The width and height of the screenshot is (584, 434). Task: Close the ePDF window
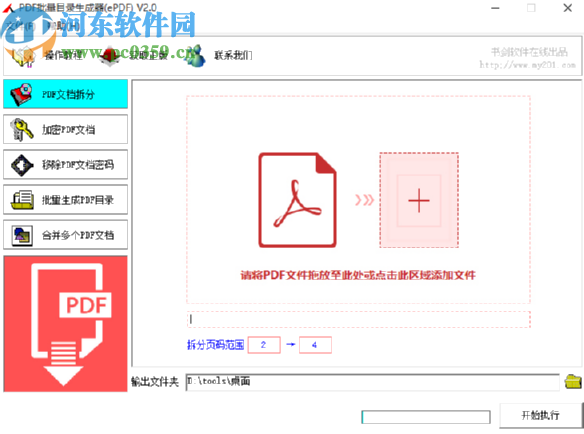coord(568,8)
